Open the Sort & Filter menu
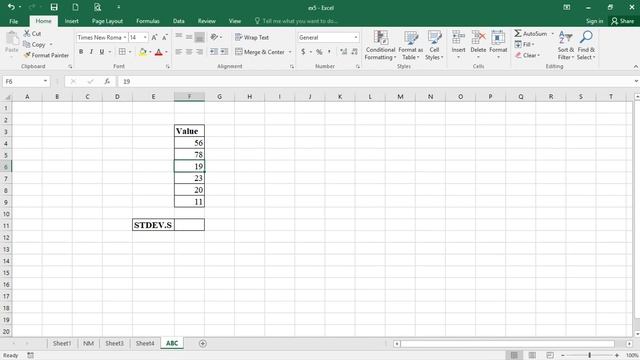 point(566,45)
